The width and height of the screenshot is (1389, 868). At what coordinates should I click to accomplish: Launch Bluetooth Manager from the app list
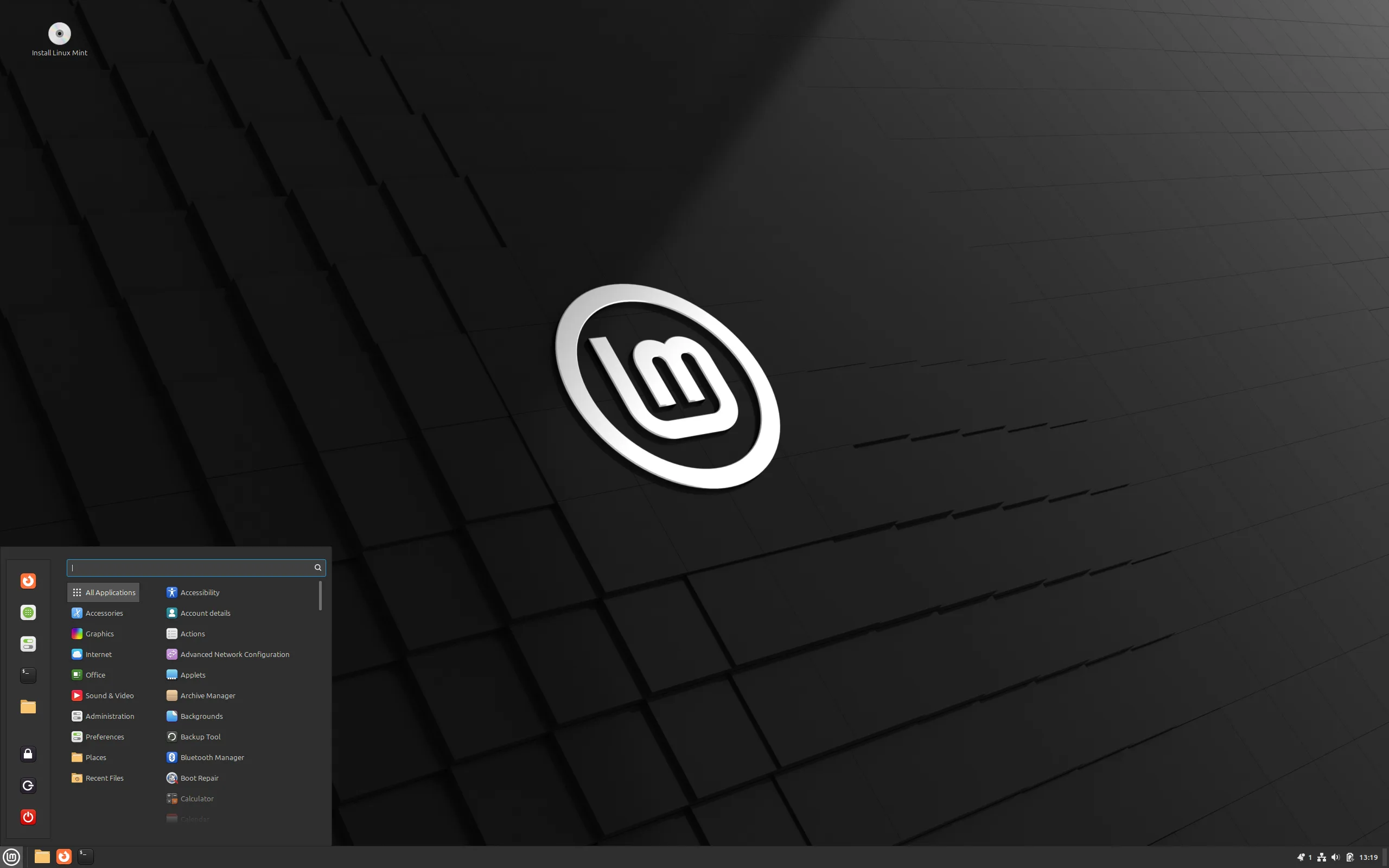(212, 757)
